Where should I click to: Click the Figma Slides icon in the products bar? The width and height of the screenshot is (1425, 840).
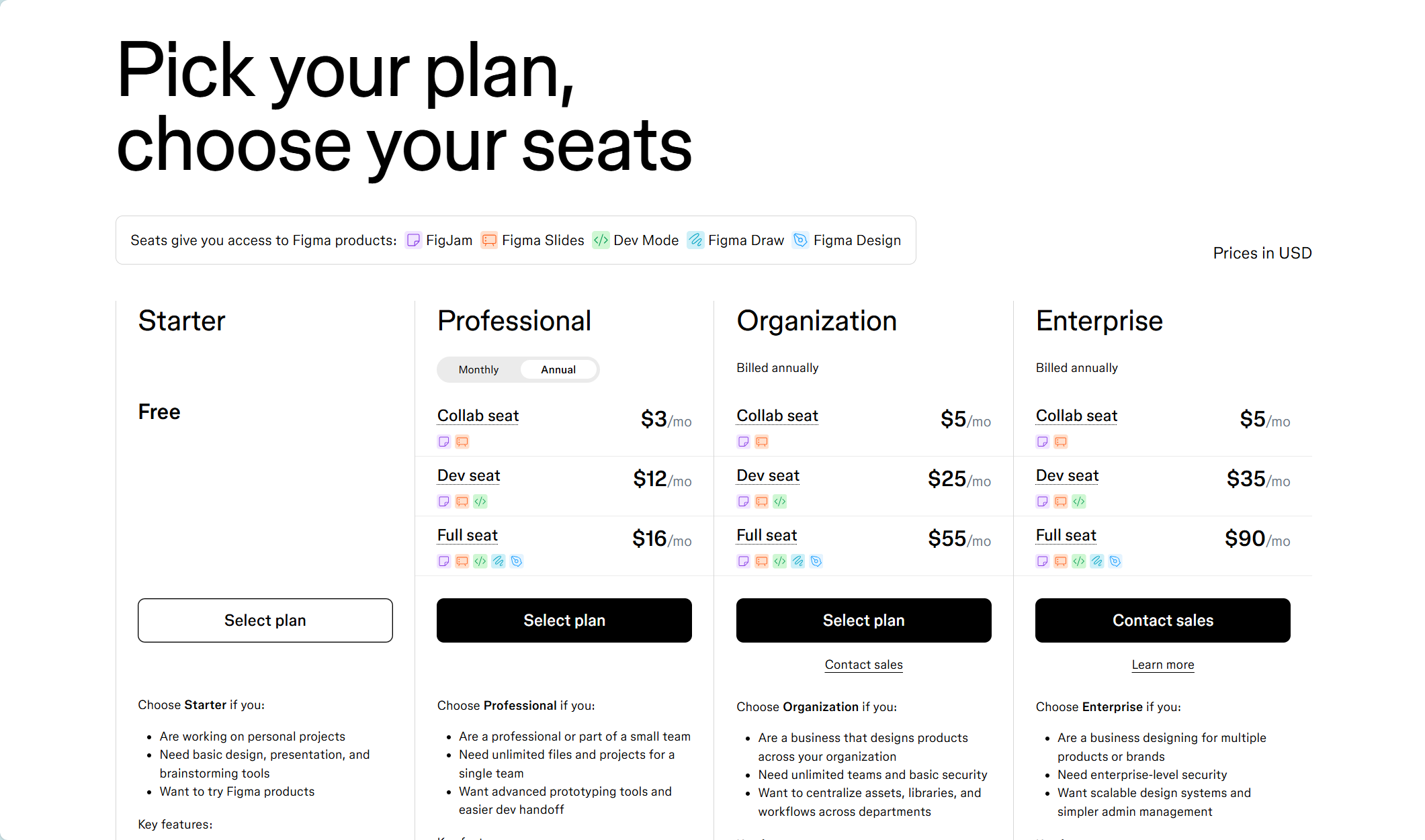tap(489, 240)
